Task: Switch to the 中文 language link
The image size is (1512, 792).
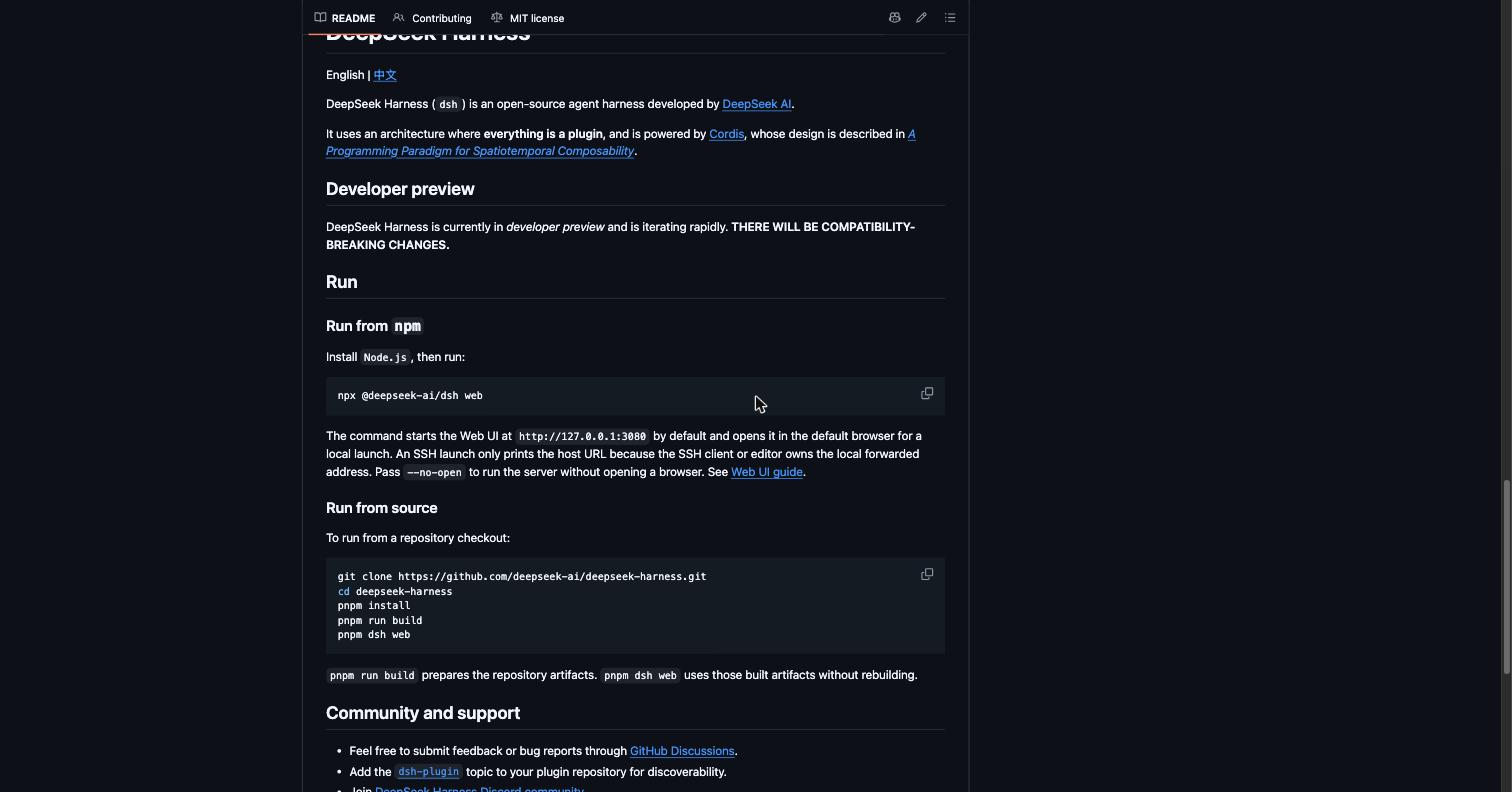Action: (385, 75)
